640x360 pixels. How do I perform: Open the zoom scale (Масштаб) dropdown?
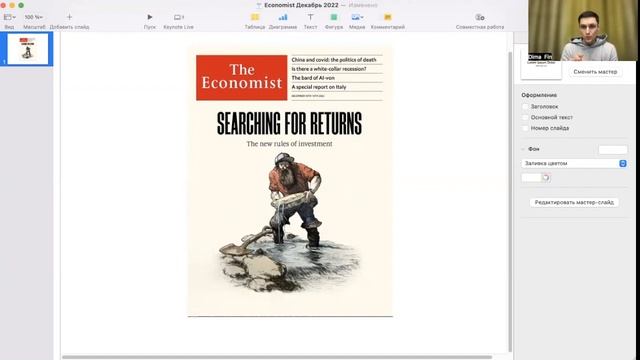tap(33, 17)
